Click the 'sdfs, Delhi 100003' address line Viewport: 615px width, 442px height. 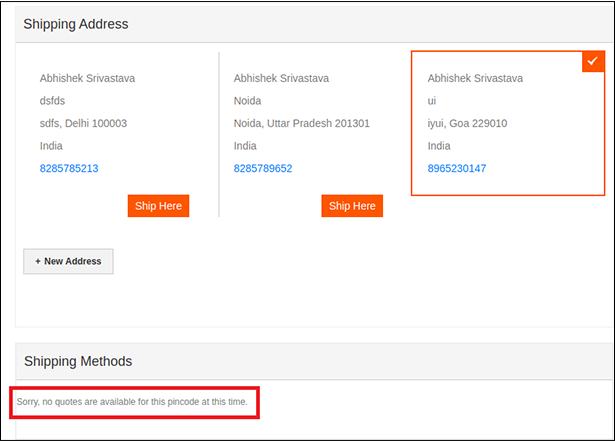pos(83,124)
